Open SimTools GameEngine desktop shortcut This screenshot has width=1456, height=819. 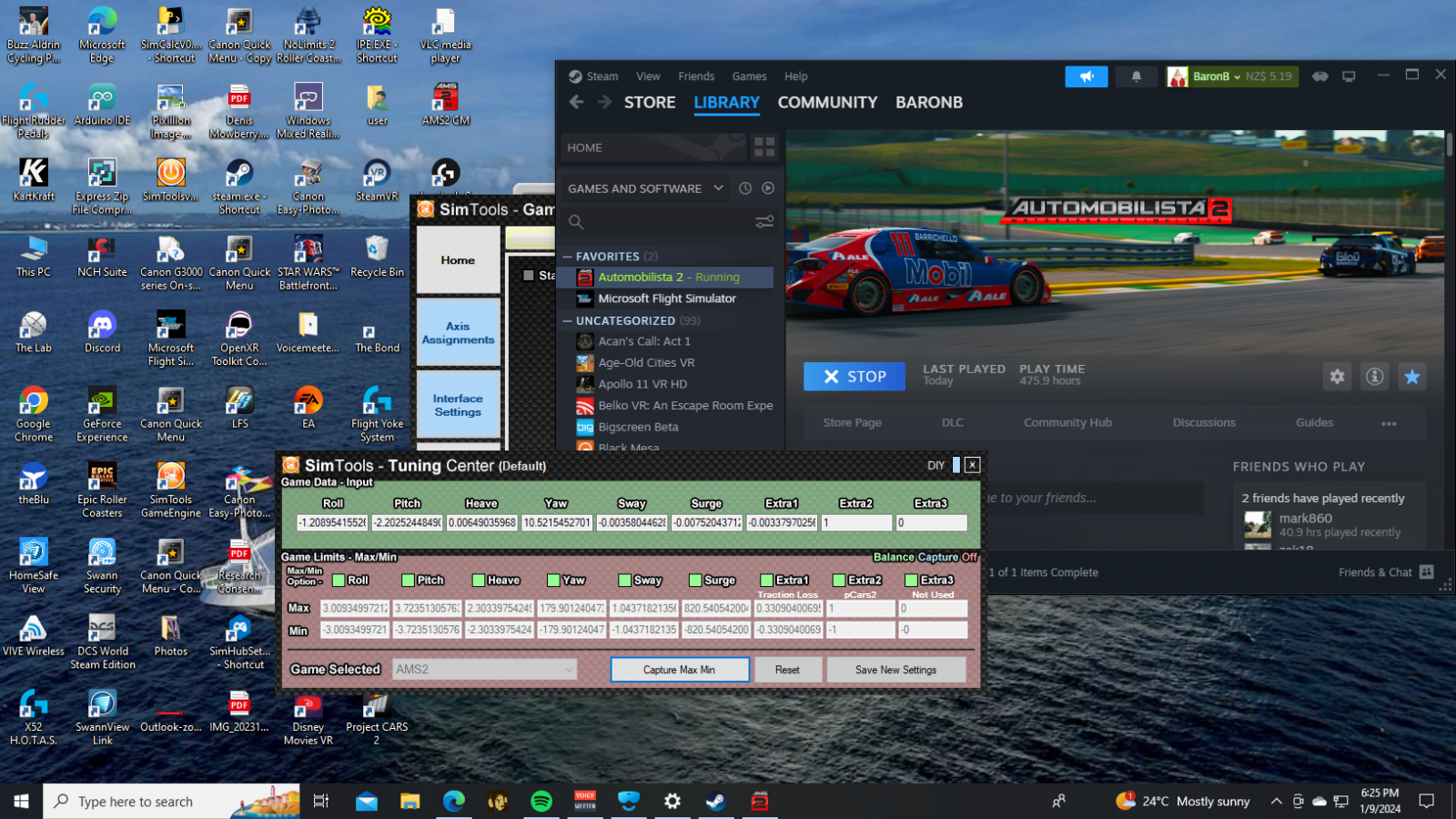click(x=170, y=490)
